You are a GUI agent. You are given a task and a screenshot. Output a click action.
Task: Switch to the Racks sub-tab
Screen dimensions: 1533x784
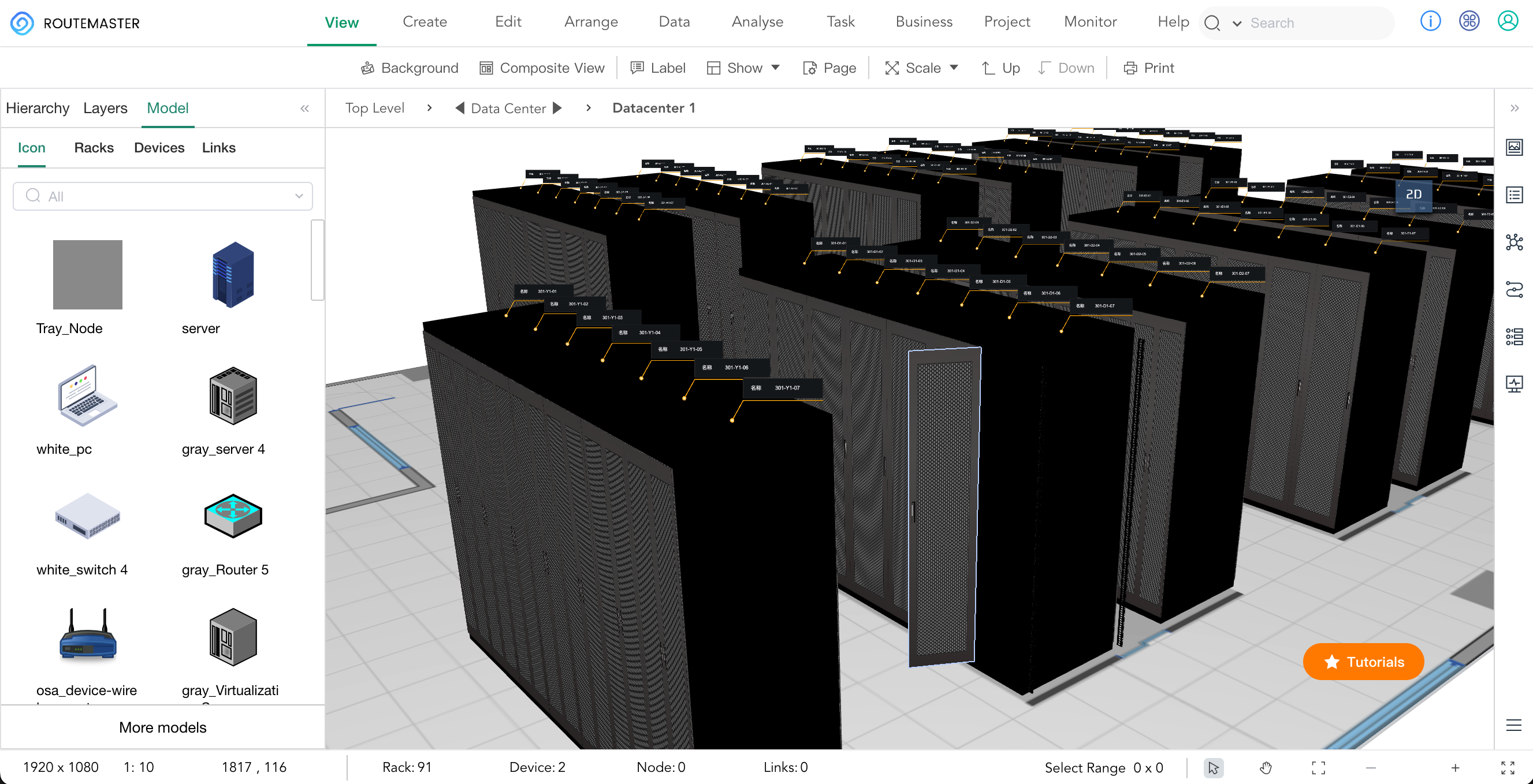[x=94, y=148]
